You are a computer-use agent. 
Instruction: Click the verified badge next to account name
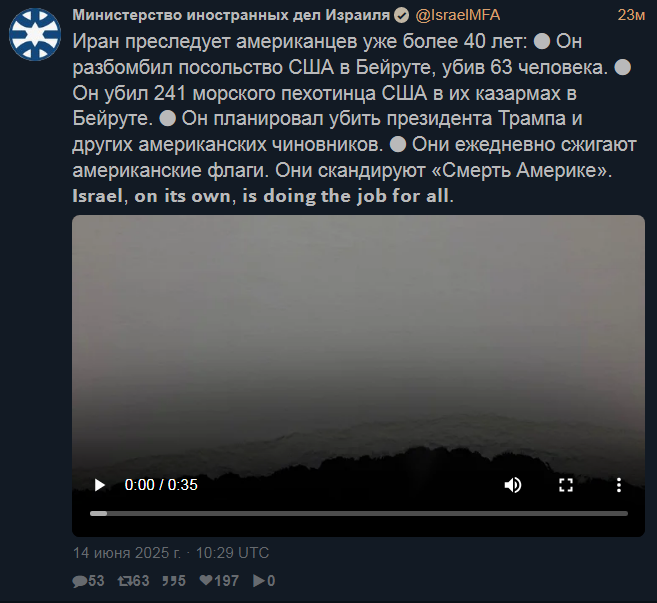point(401,16)
